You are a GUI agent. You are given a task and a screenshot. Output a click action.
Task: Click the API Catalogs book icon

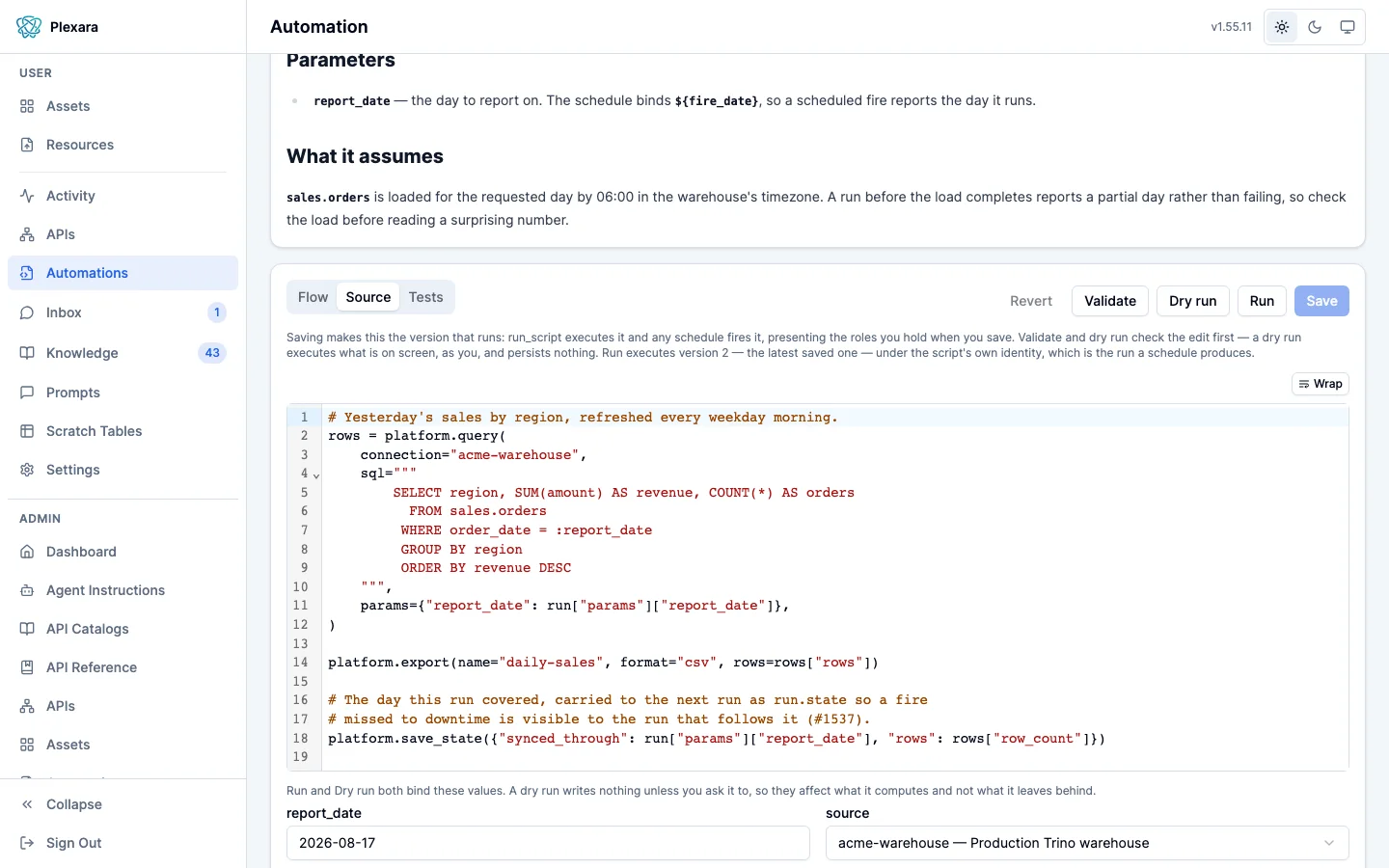(27, 629)
